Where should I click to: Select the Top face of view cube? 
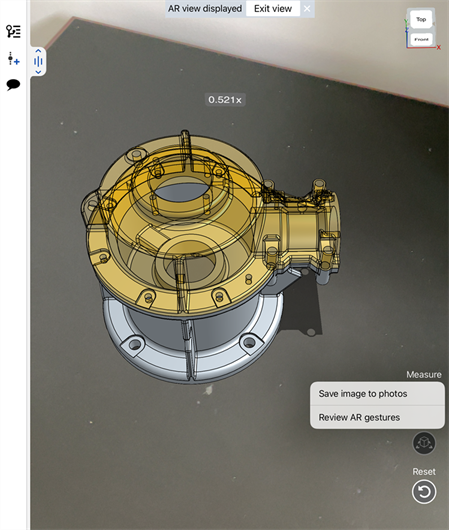(421, 19)
